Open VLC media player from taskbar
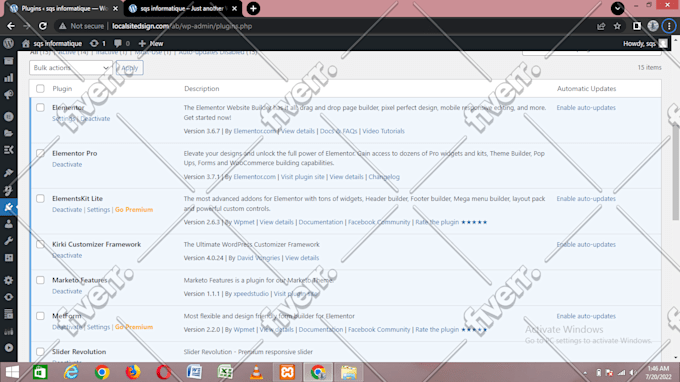The image size is (680, 382). (256, 372)
